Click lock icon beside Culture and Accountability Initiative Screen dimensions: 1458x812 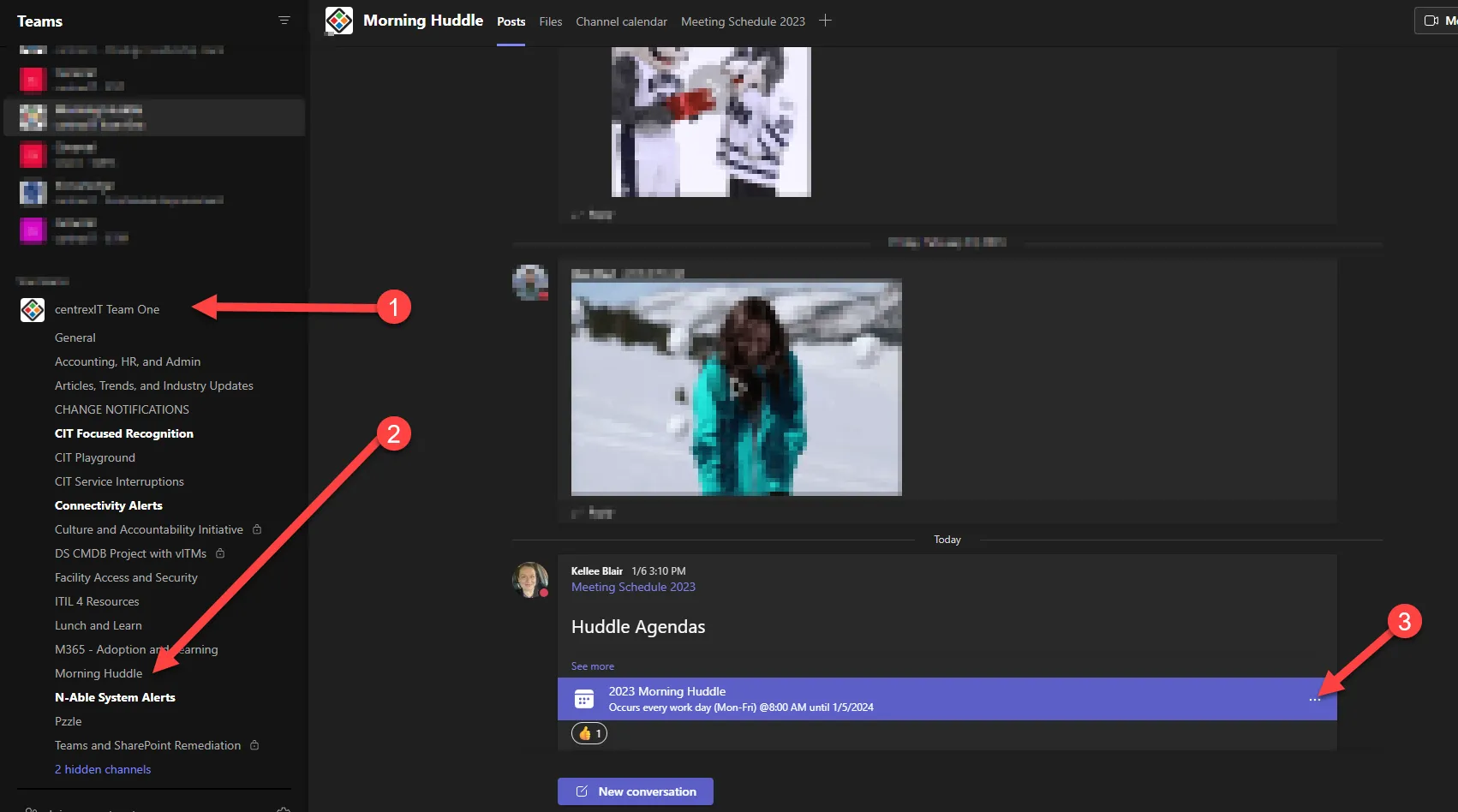pos(257,529)
